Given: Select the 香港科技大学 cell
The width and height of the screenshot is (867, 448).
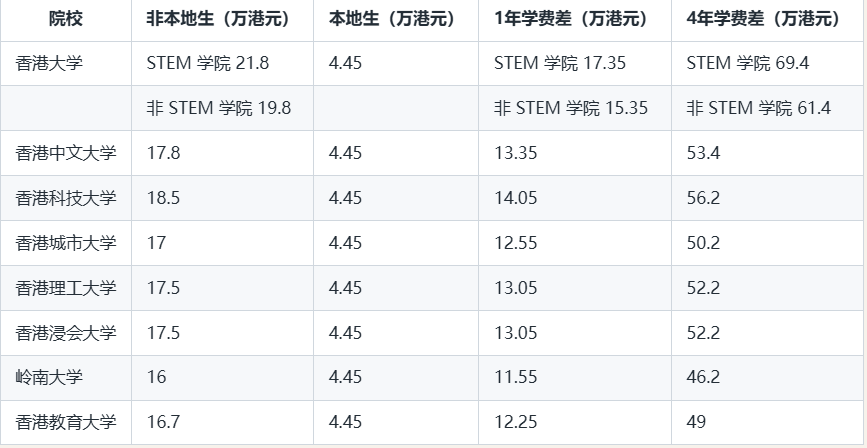Looking at the screenshot, I should pos(66,198).
